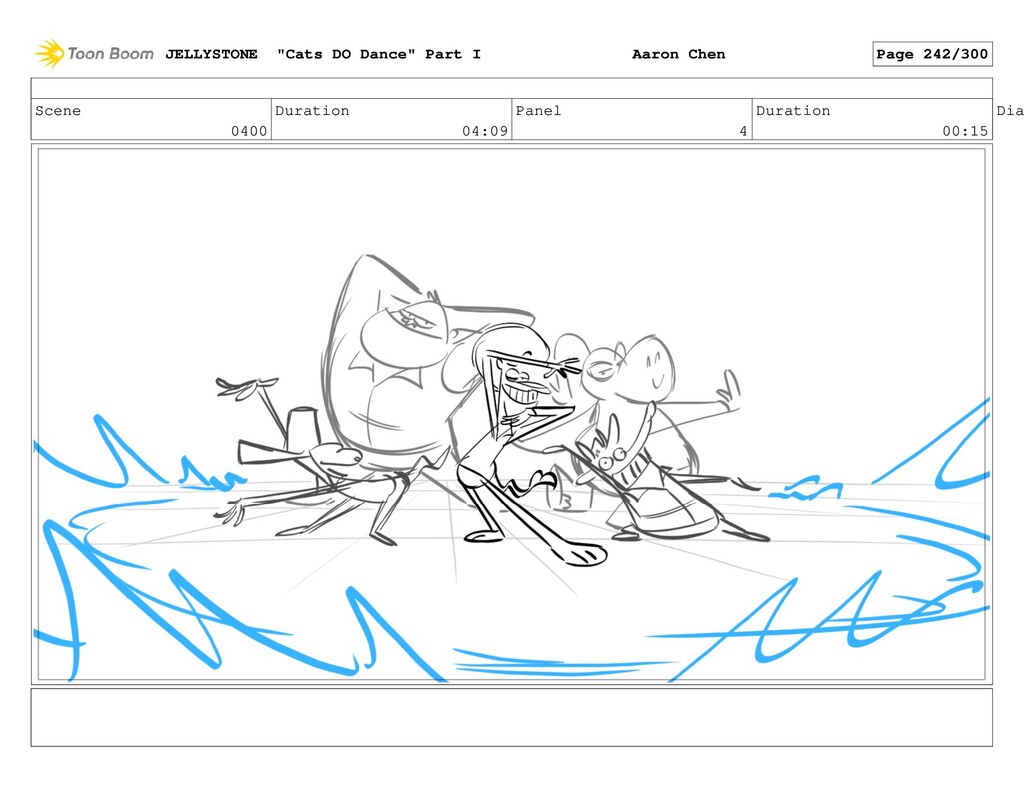The width and height of the screenshot is (1024, 793).
Task: Select the scene duration value '04:09'
Action: coord(485,131)
